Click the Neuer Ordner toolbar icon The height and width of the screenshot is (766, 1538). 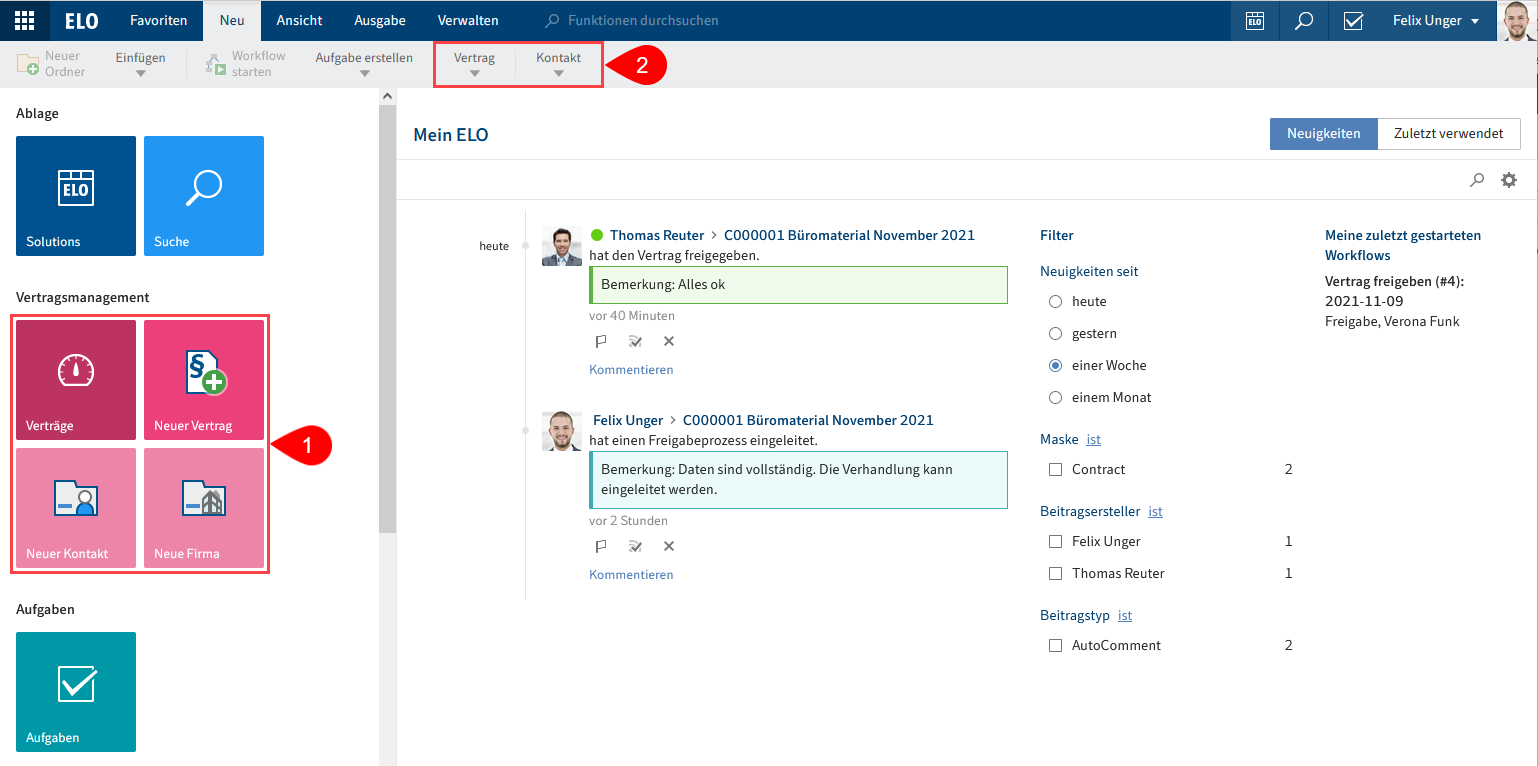coord(28,65)
